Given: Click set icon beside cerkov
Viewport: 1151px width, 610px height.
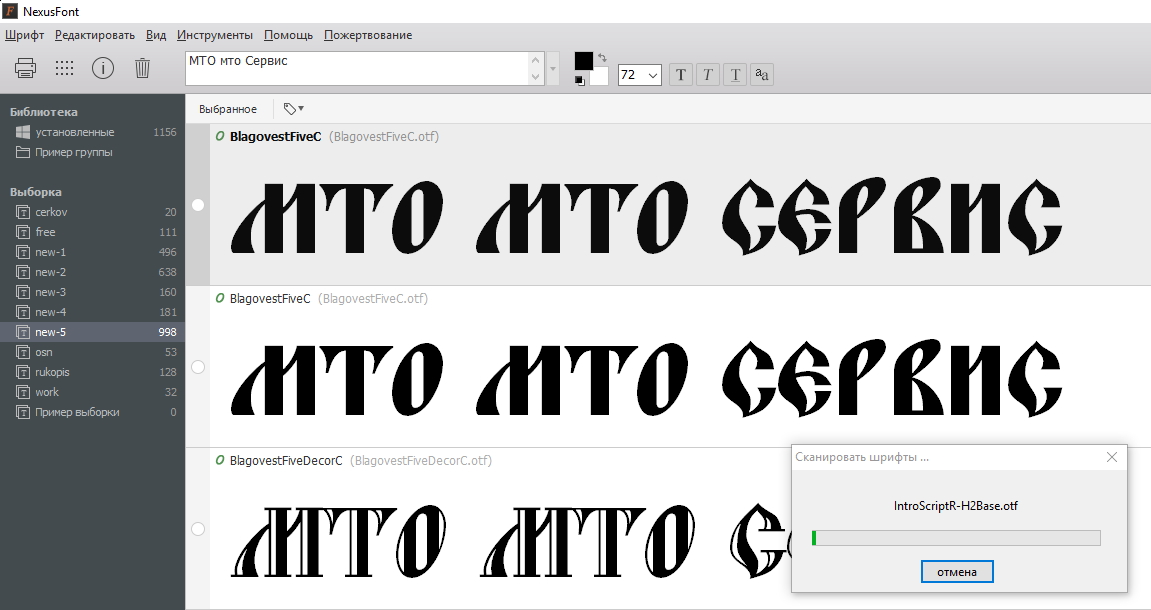Looking at the screenshot, I should coord(23,211).
